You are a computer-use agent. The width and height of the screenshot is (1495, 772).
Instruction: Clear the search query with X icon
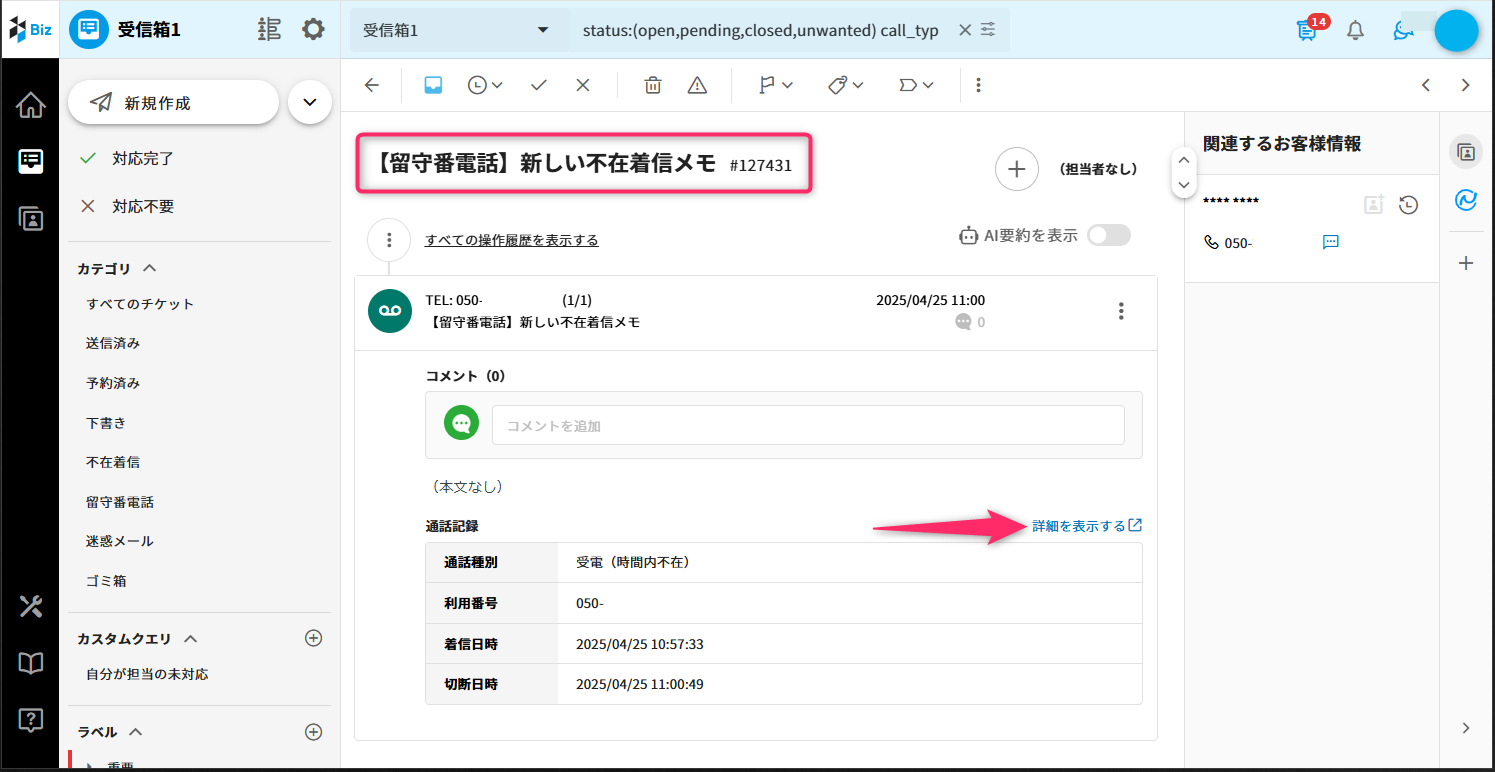(x=965, y=30)
